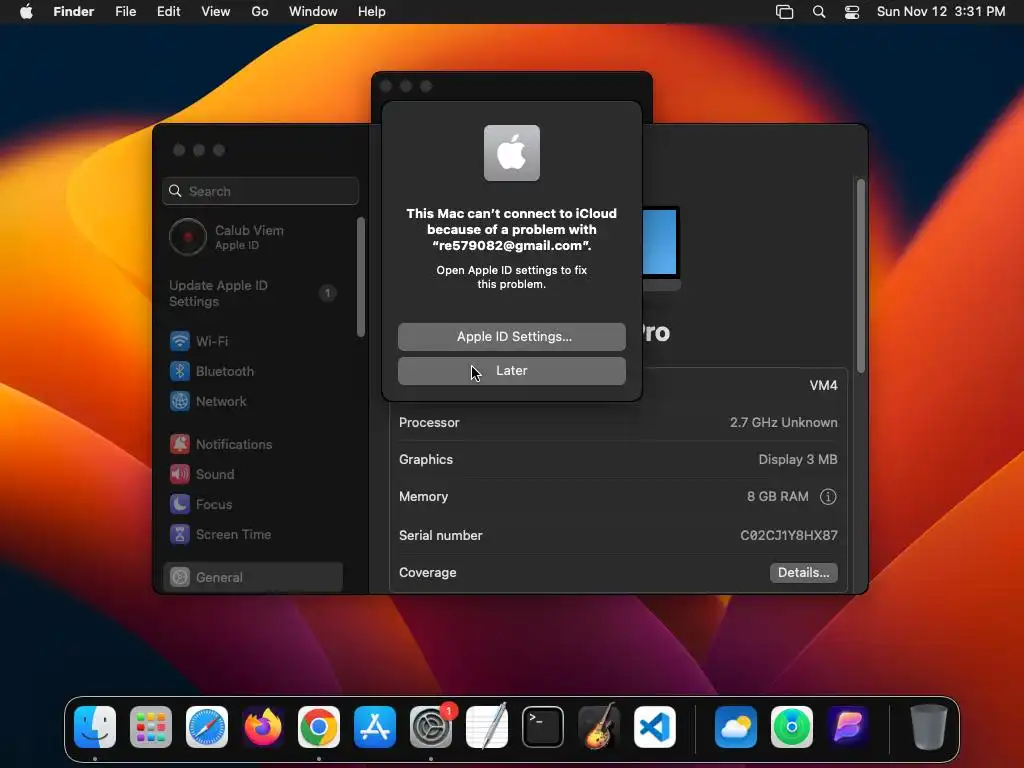
Task: Open Launchpad from the Dock
Action: [x=151, y=727]
